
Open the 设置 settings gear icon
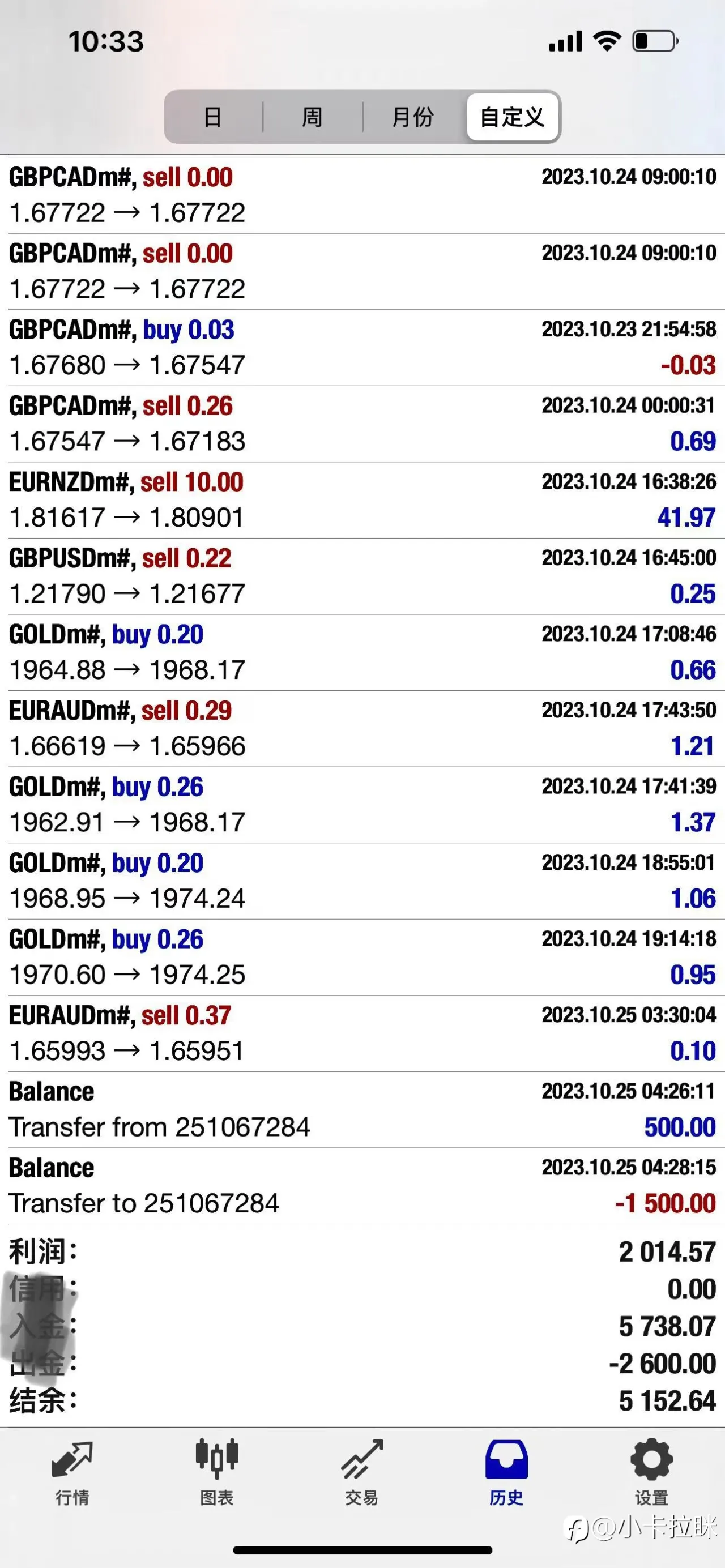coord(651,1459)
